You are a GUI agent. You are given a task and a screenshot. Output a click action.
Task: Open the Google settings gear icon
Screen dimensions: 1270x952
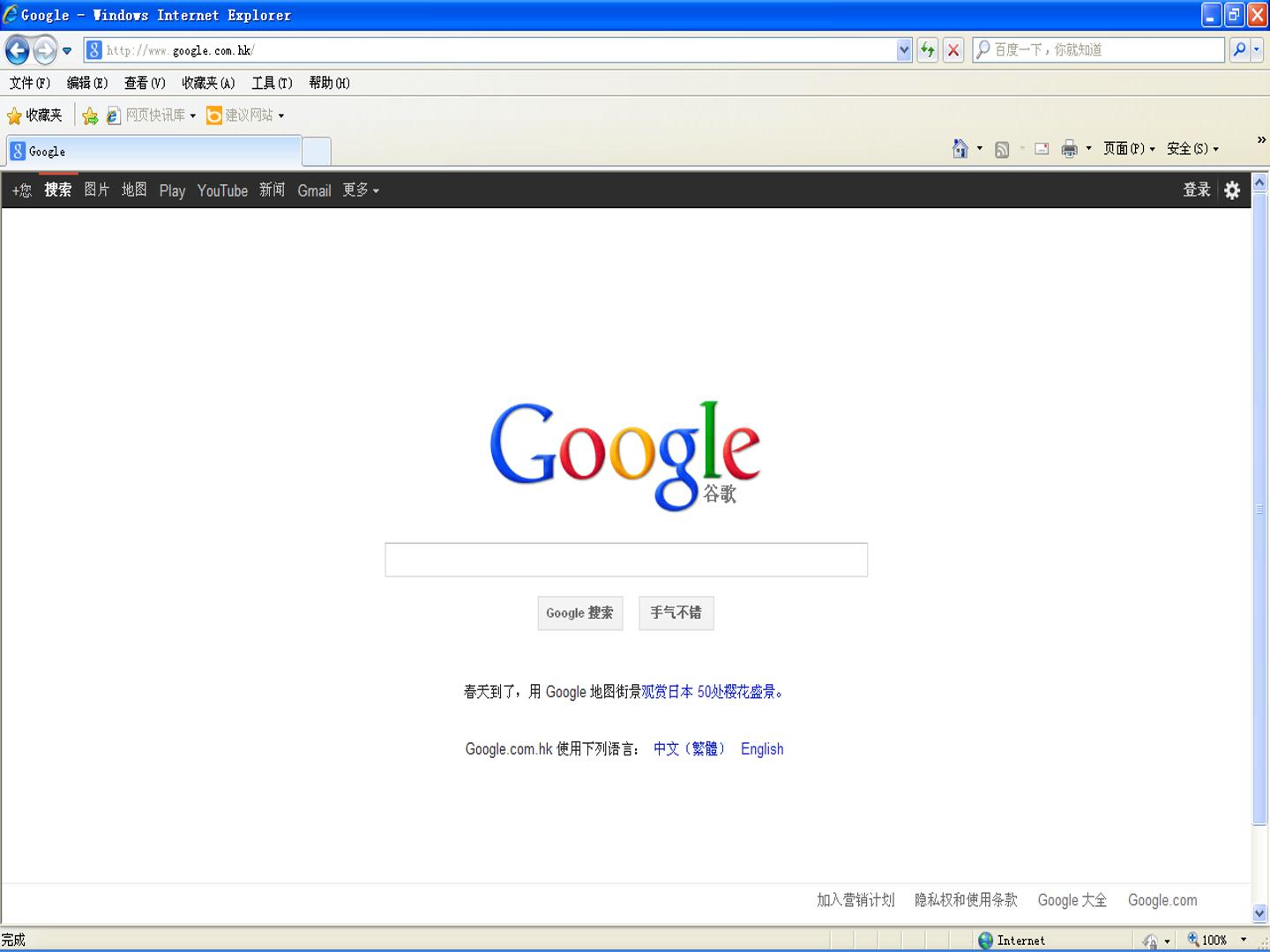coord(1232,190)
